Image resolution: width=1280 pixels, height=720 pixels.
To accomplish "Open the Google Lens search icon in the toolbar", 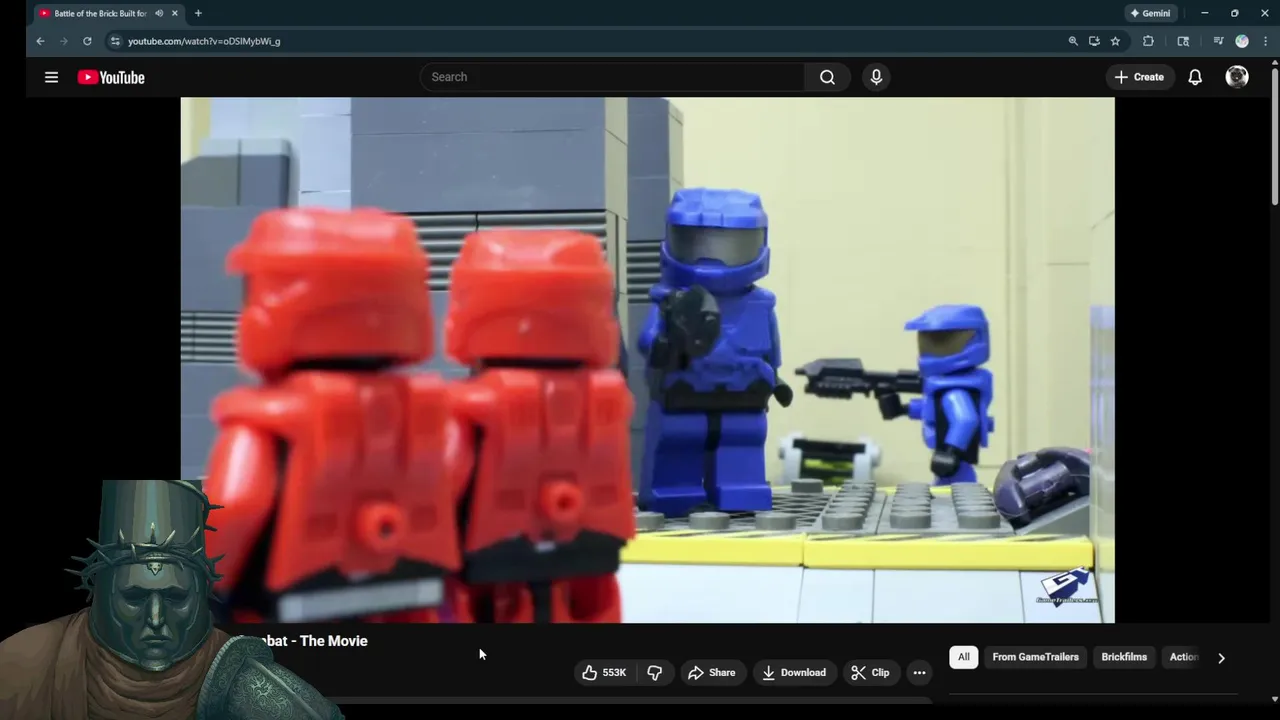I will (x=1183, y=41).
